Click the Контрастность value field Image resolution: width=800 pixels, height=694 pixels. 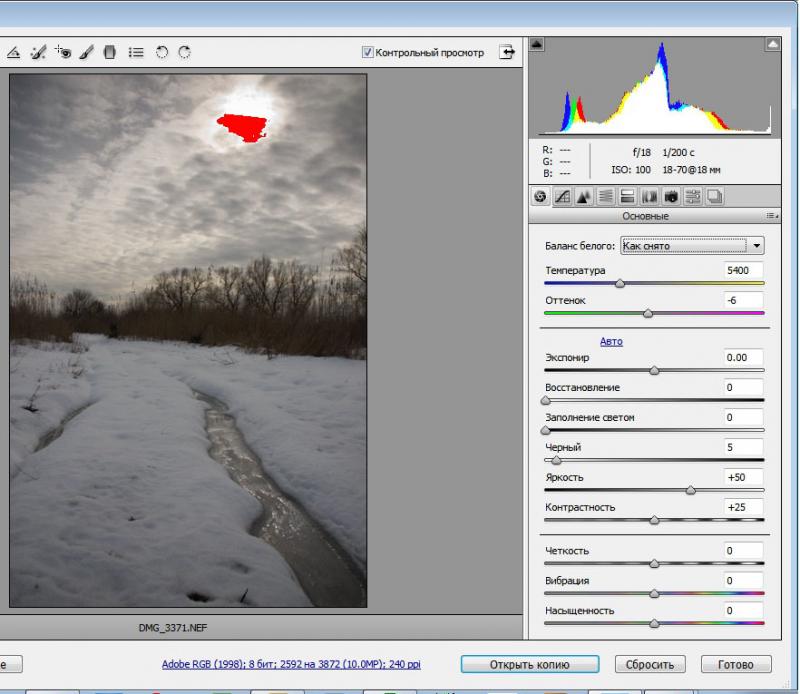click(x=743, y=507)
